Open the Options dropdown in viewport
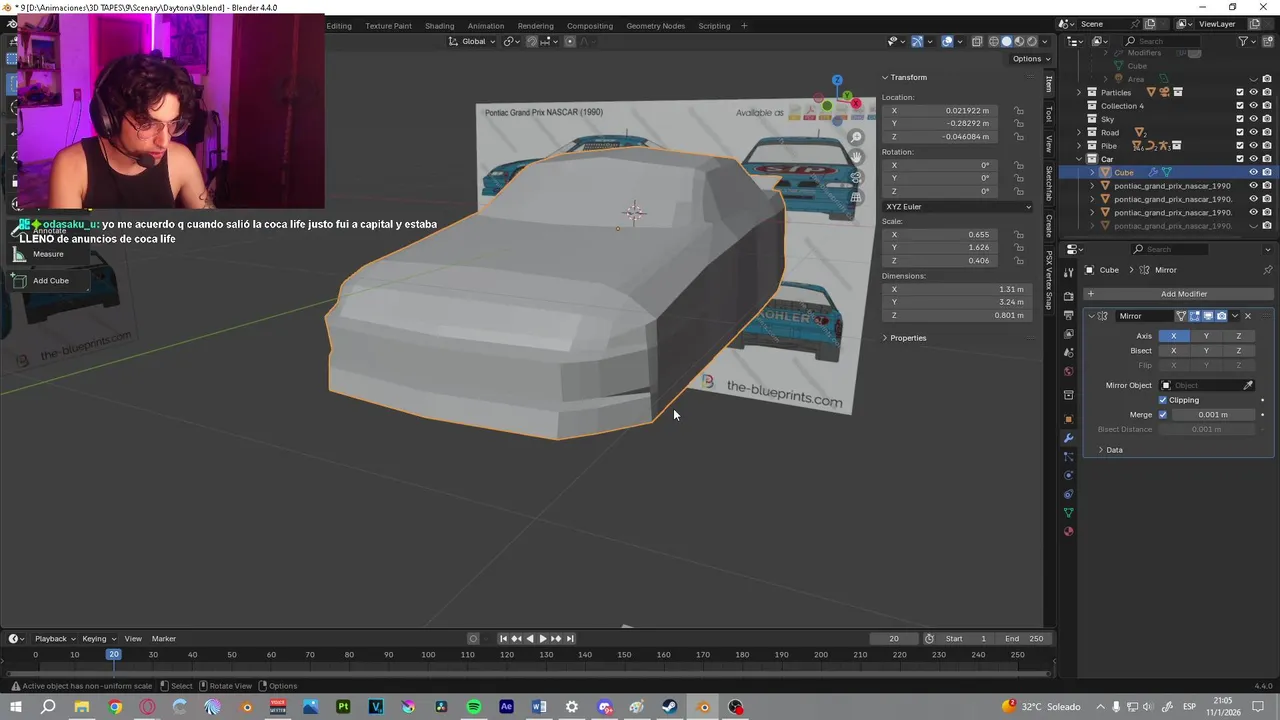The width and height of the screenshot is (1280, 720). pyautogui.click(x=1029, y=59)
